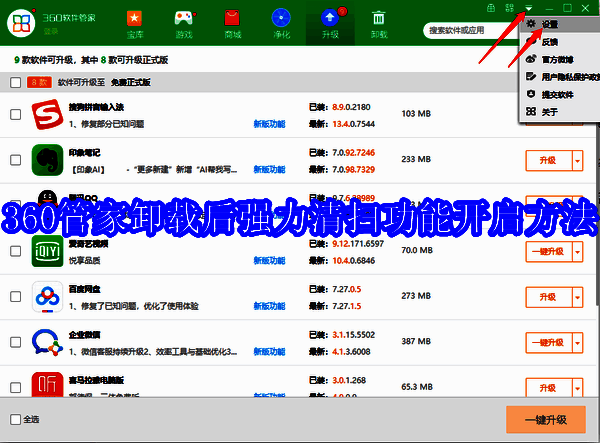Screen dimensions: 600x443
Task: Open 新版功能 link for 爱奇艺视频
Action: 269,261
